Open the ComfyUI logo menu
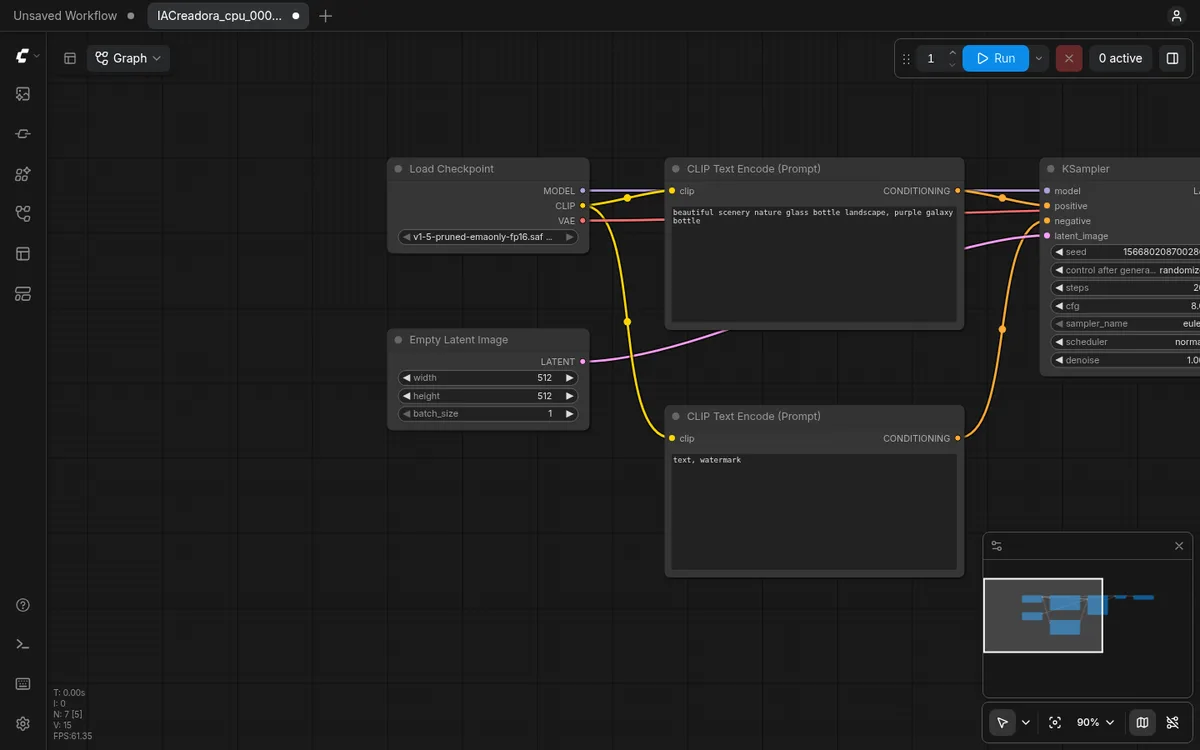Image resolution: width=1200 pixels, height=750 pixels. click(x=23, y=57)
